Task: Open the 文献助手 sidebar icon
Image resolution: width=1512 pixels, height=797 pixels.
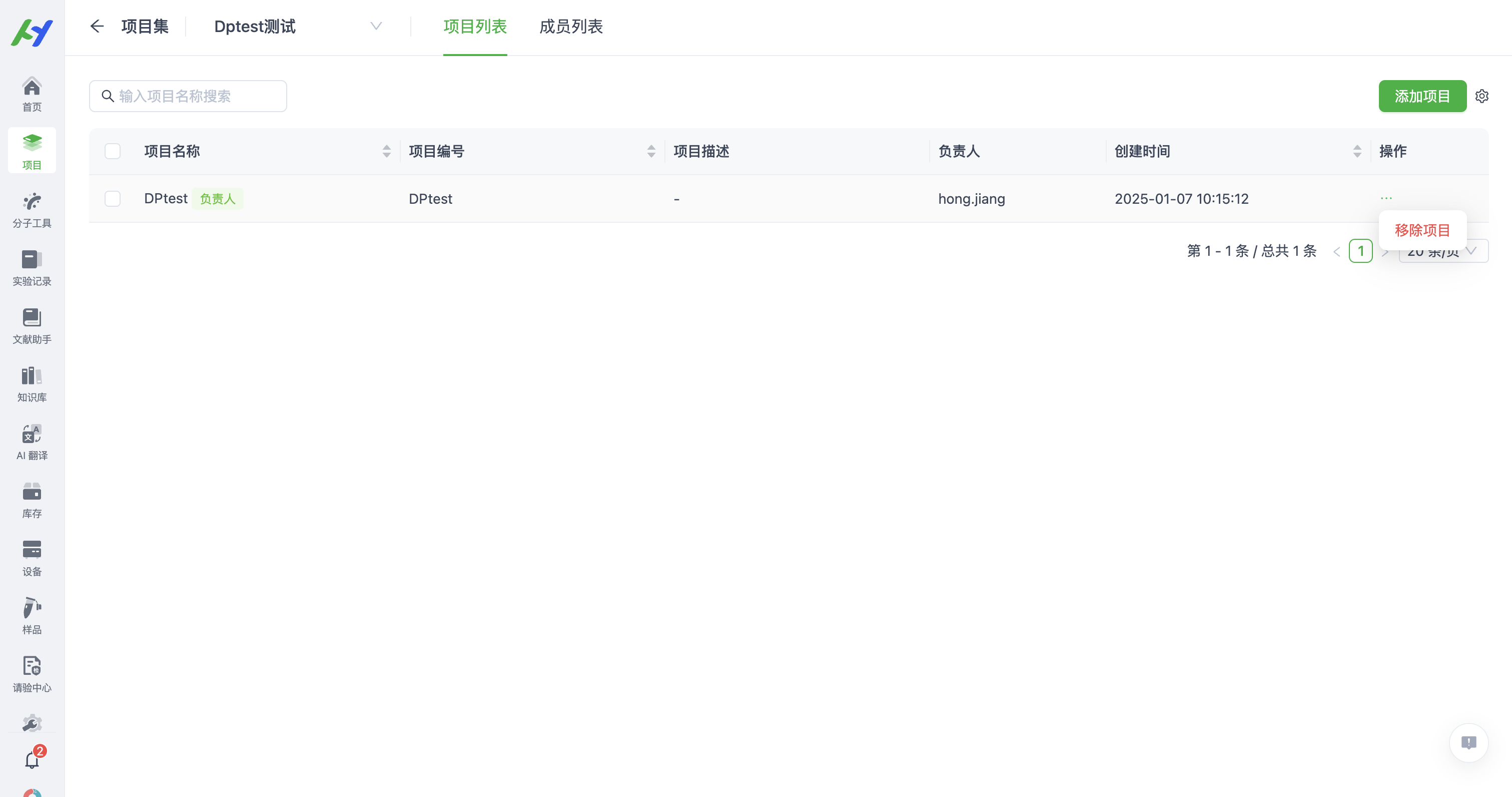Action: tap(32, 326)
